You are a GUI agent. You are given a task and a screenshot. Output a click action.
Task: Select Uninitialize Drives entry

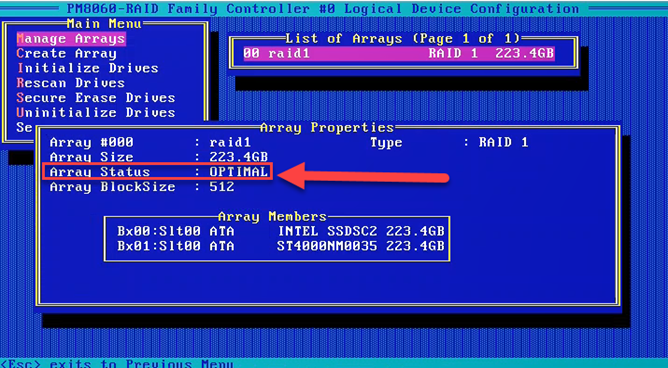point(96,113)
